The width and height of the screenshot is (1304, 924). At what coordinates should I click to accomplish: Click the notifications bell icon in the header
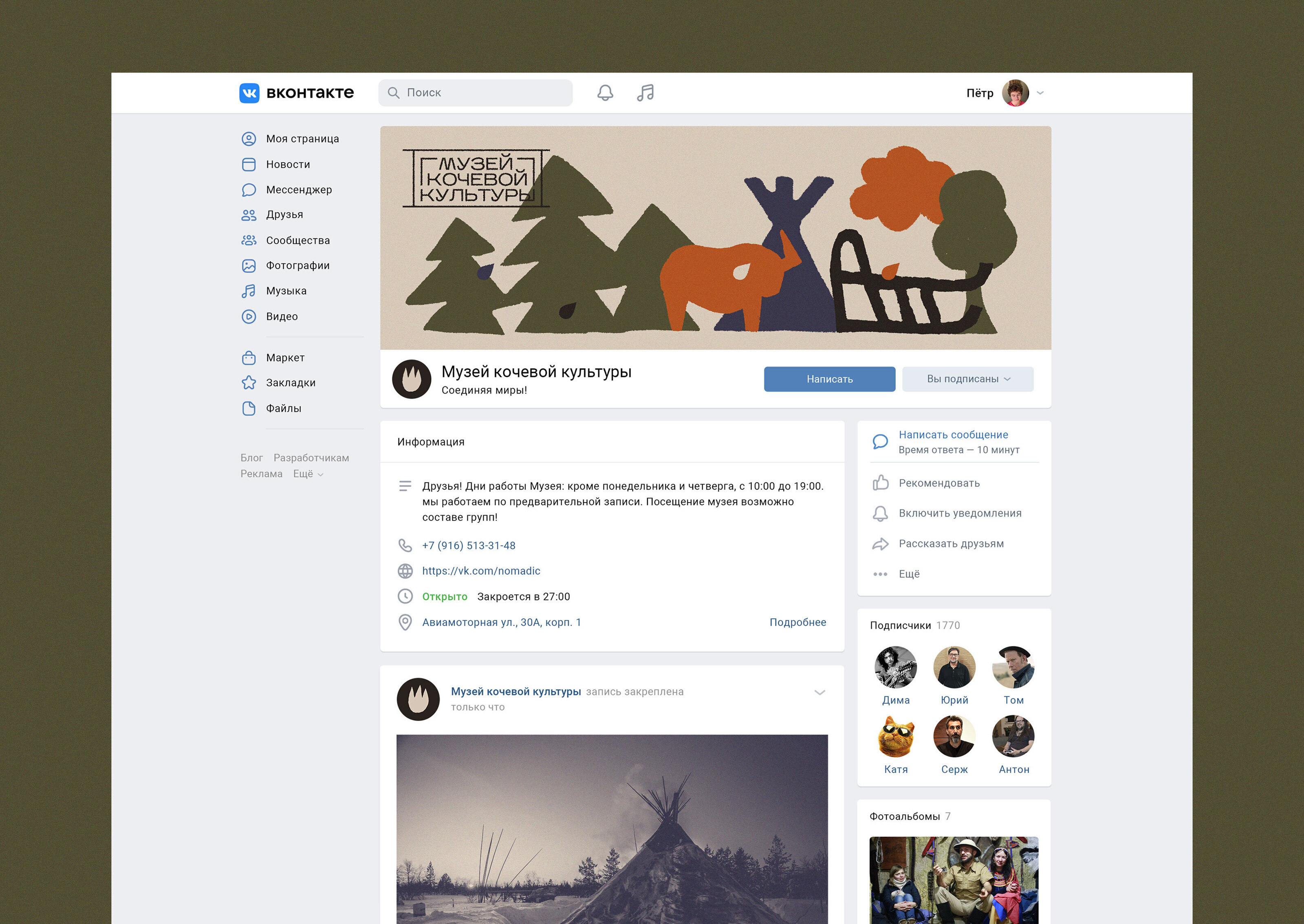coord(604,93)
